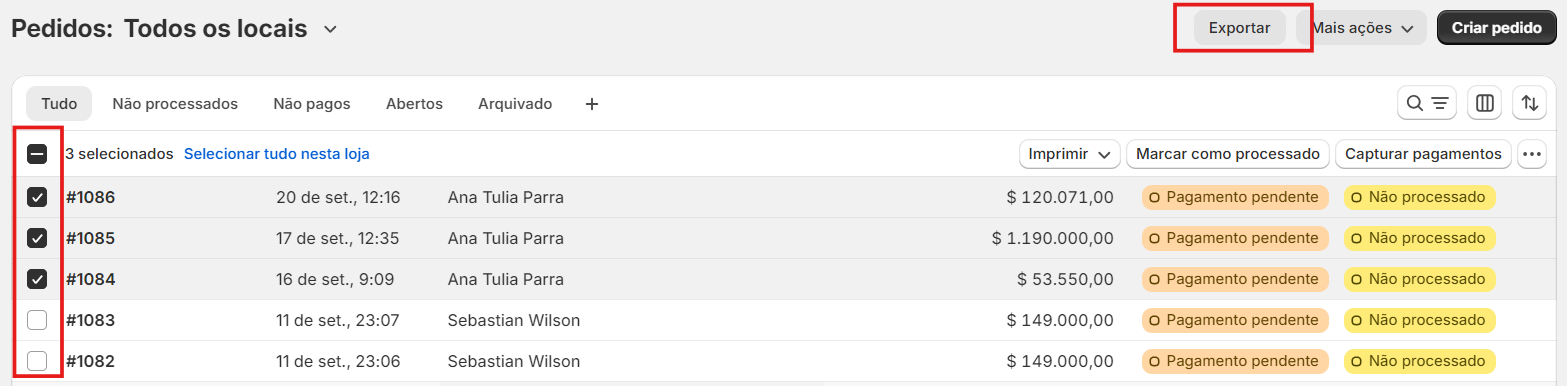Add a new view with plus icon

[x=592, y=104]
